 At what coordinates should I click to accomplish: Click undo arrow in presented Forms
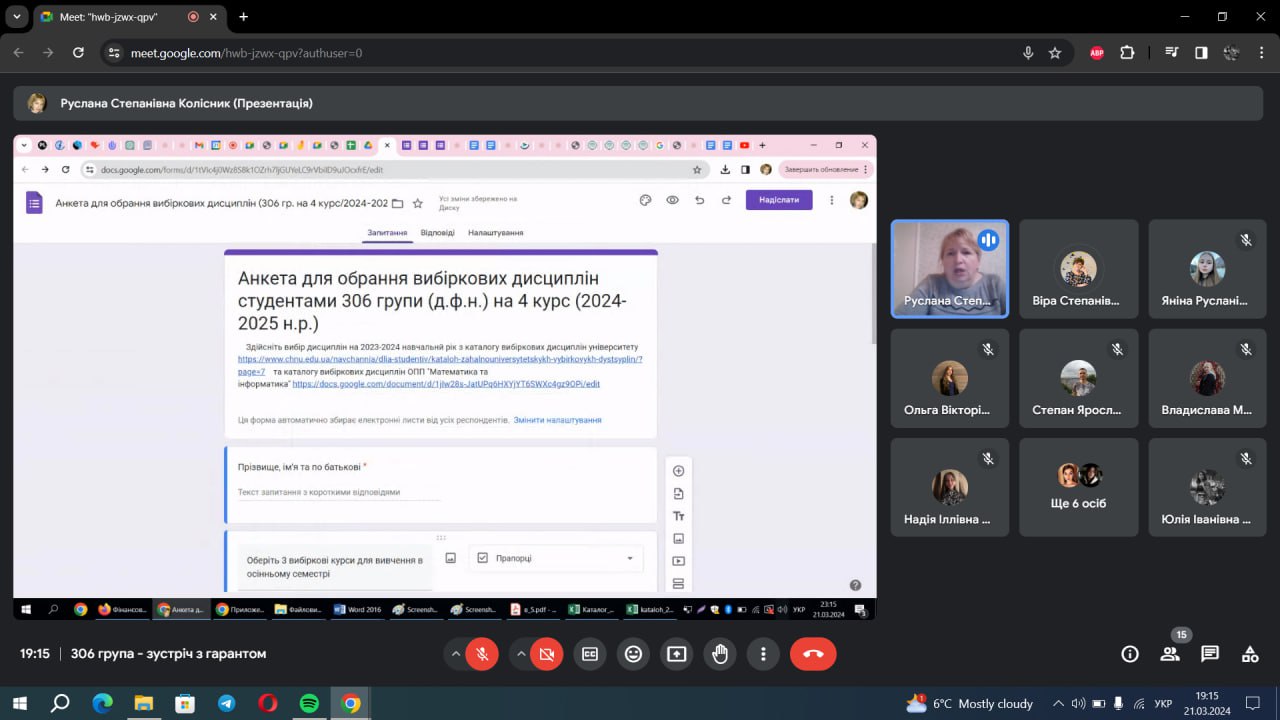699,200
